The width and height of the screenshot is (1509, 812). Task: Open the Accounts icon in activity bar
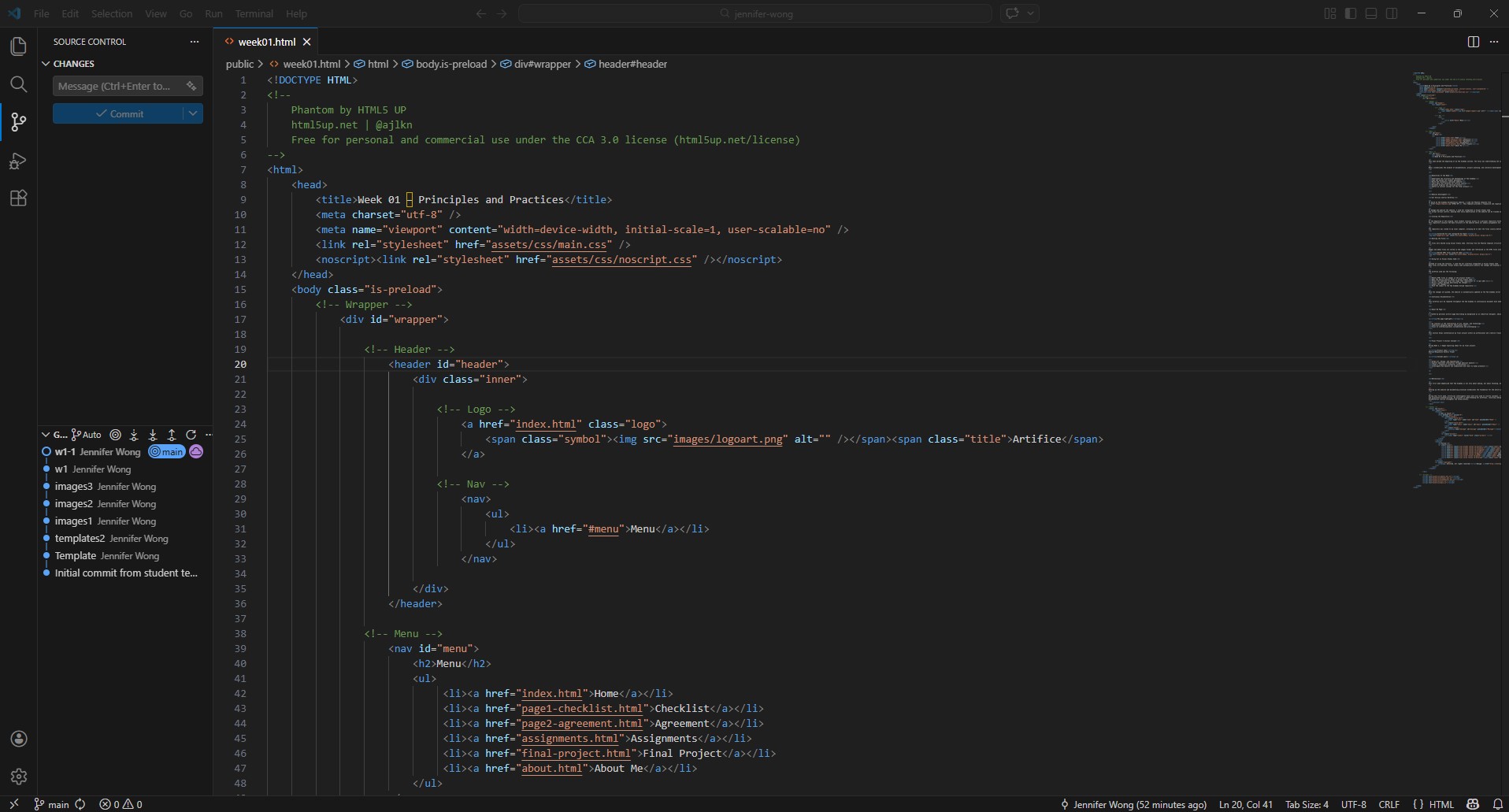pos(19,739)
